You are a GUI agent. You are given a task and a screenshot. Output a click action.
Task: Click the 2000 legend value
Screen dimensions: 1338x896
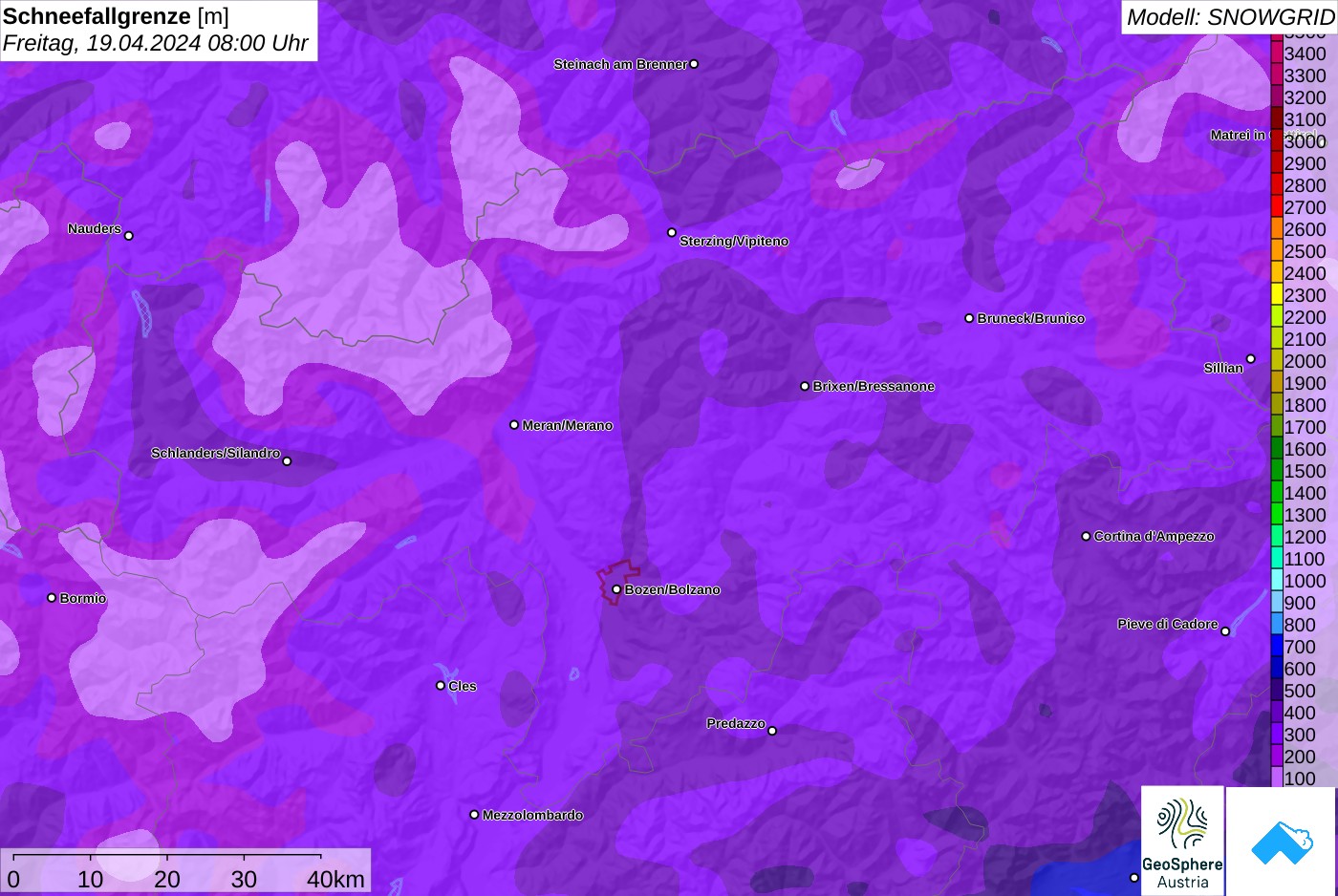pos(1306,361)
